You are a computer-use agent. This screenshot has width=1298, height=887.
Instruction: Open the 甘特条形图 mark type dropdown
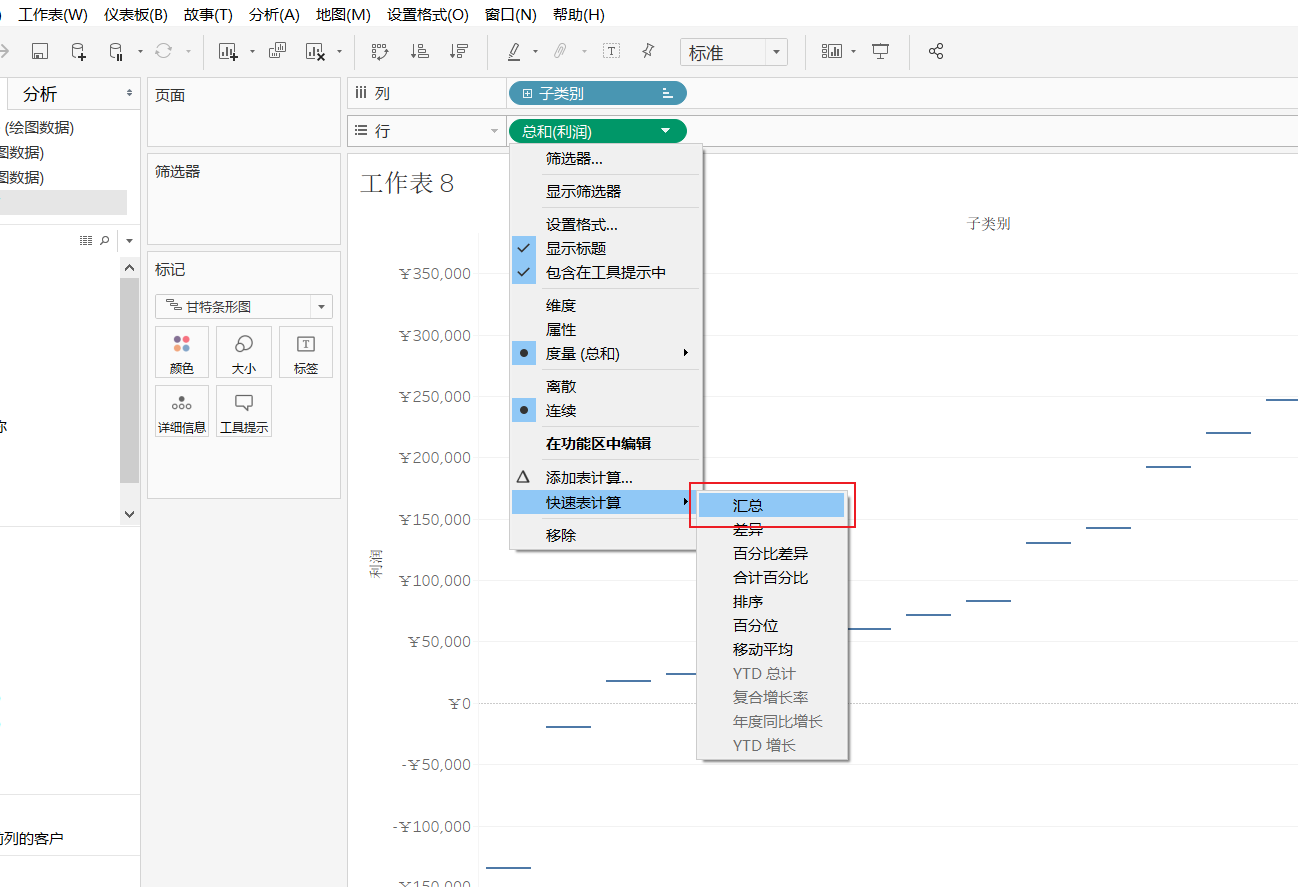(x=321, y=306)
